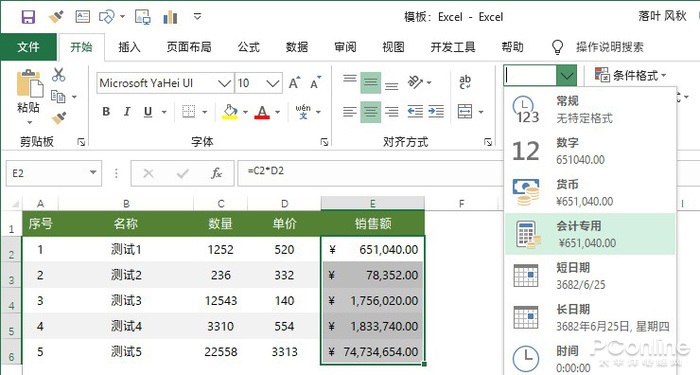This screenshot has width=700, height=375.
Task: Select the 数字 number format
Action: [590, 151]
